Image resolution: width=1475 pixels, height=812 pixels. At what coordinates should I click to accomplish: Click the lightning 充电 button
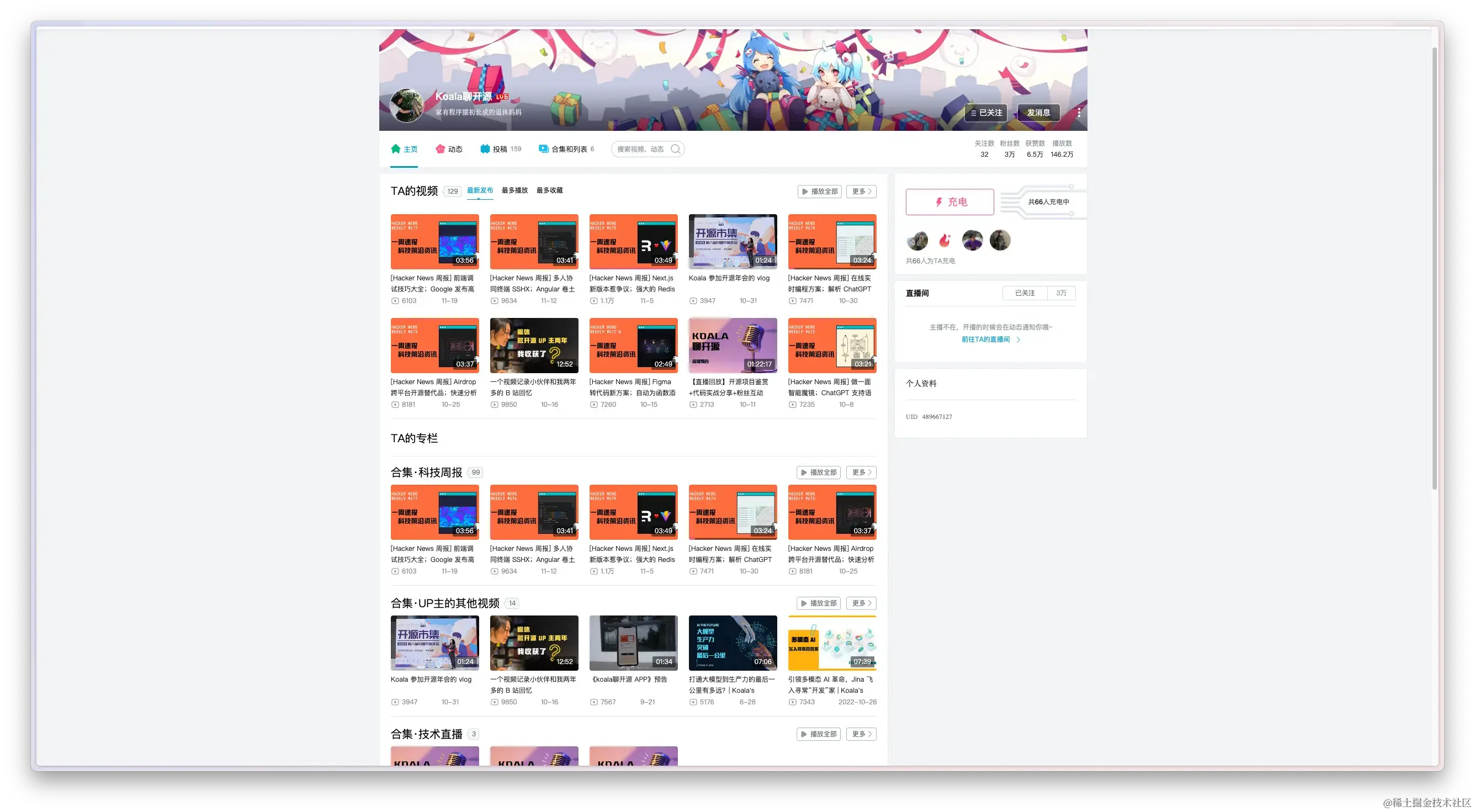[949, 202]
